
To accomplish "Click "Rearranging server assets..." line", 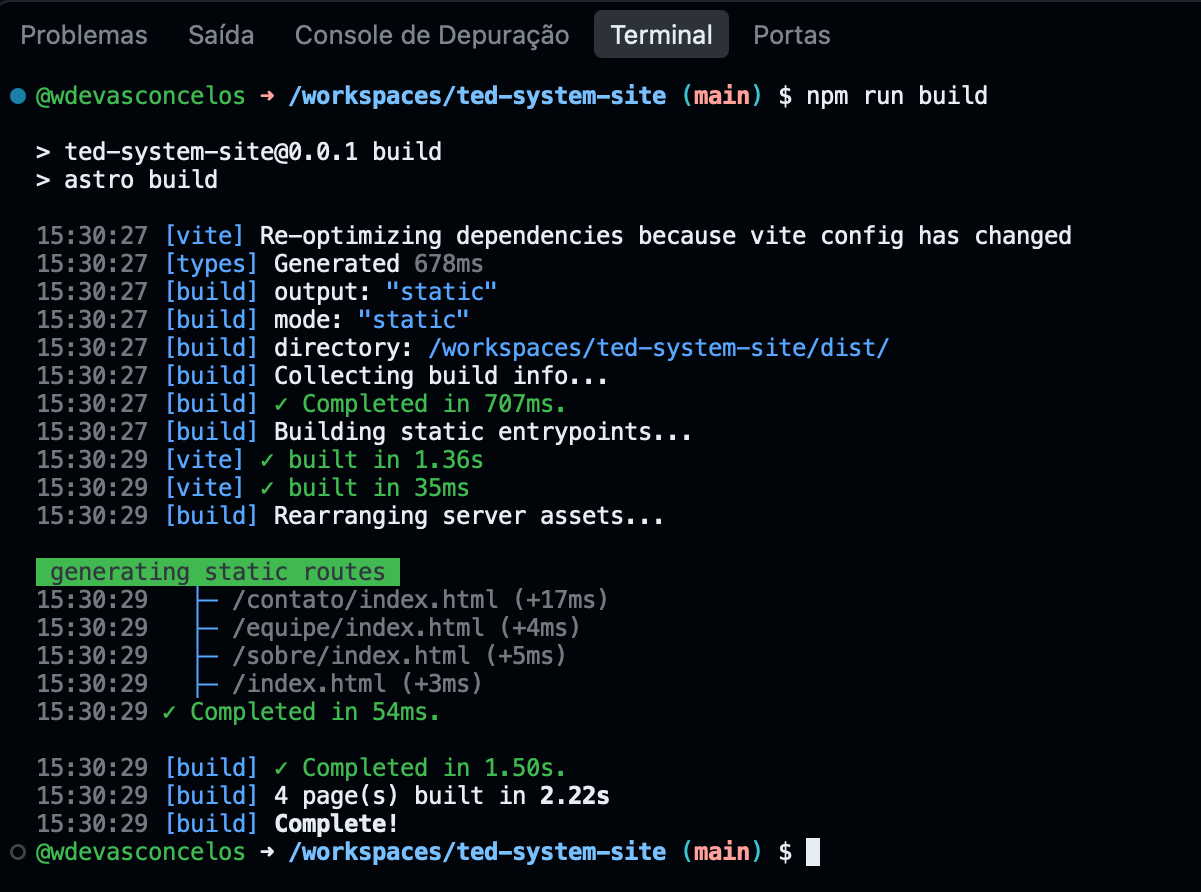I will [469, 516].
